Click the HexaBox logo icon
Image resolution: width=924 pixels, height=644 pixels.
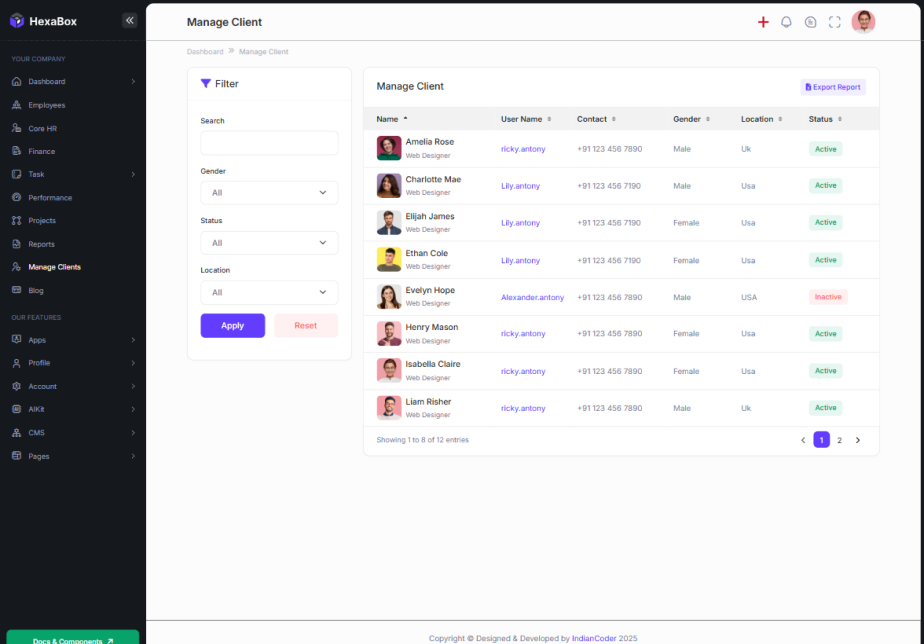click(x=16, y=21)
